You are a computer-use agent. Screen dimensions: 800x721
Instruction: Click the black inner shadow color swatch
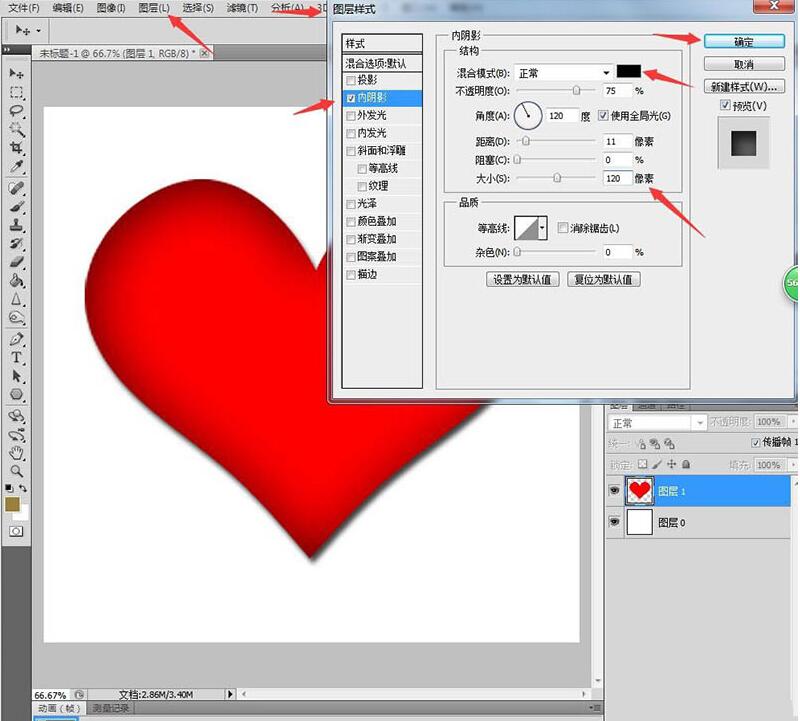pos(630,70)
